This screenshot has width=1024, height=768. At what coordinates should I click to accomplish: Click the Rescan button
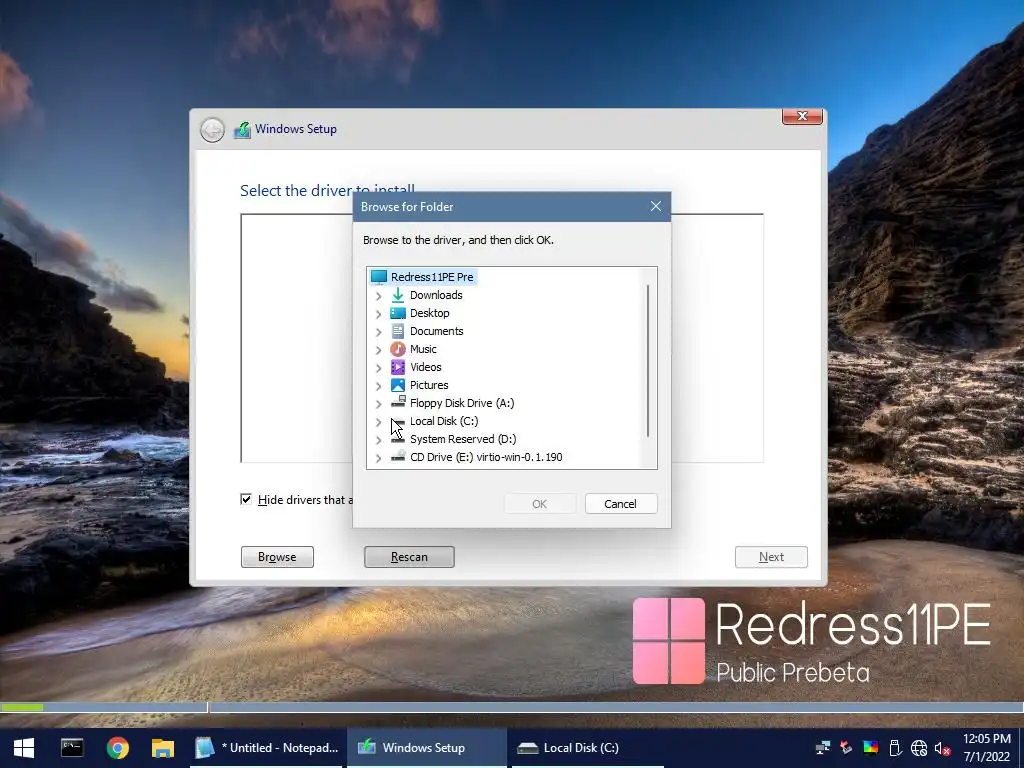coord(409,557)
